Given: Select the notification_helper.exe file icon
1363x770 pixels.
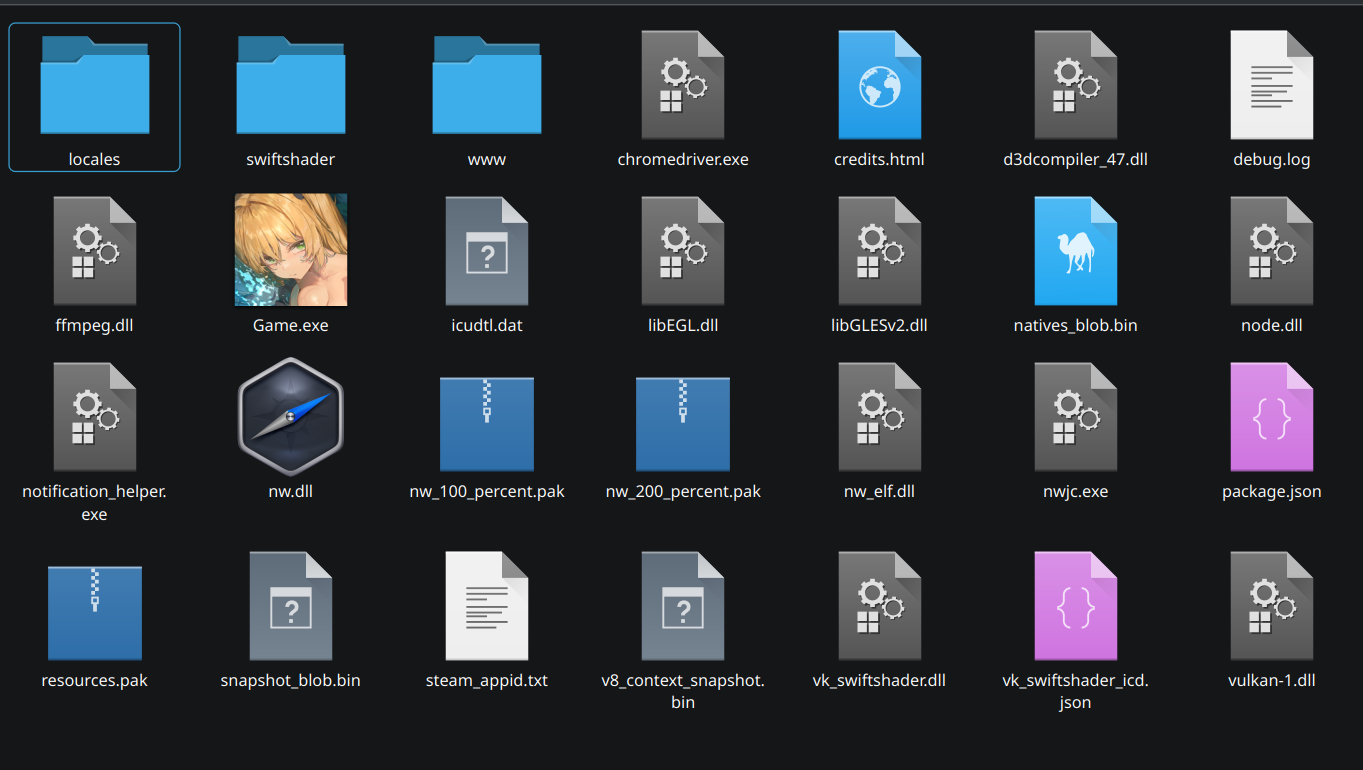Looking at the screenshot, I should [x=95, y=417].
